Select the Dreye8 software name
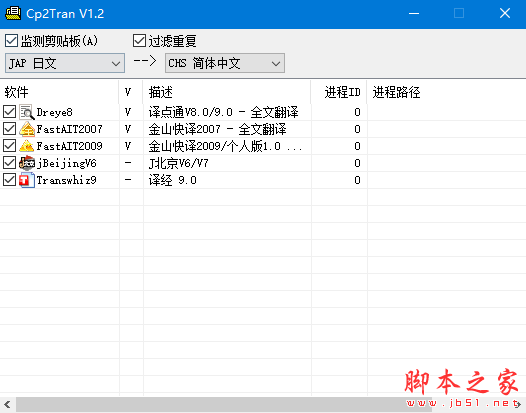The height and width of the screenshot is (413, 526). click(54, 112)
